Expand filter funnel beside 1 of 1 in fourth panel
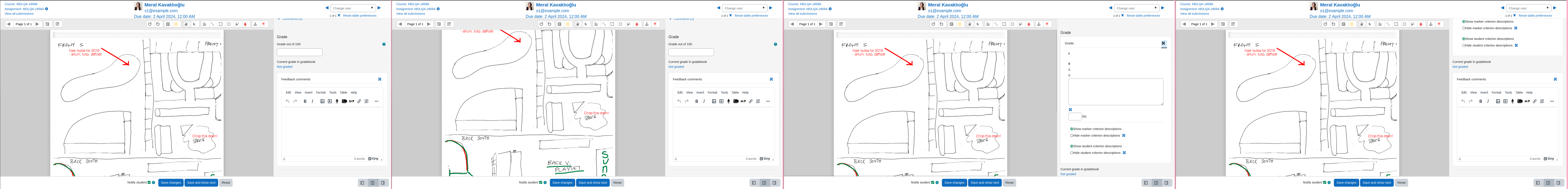 tap(1514, 16)
